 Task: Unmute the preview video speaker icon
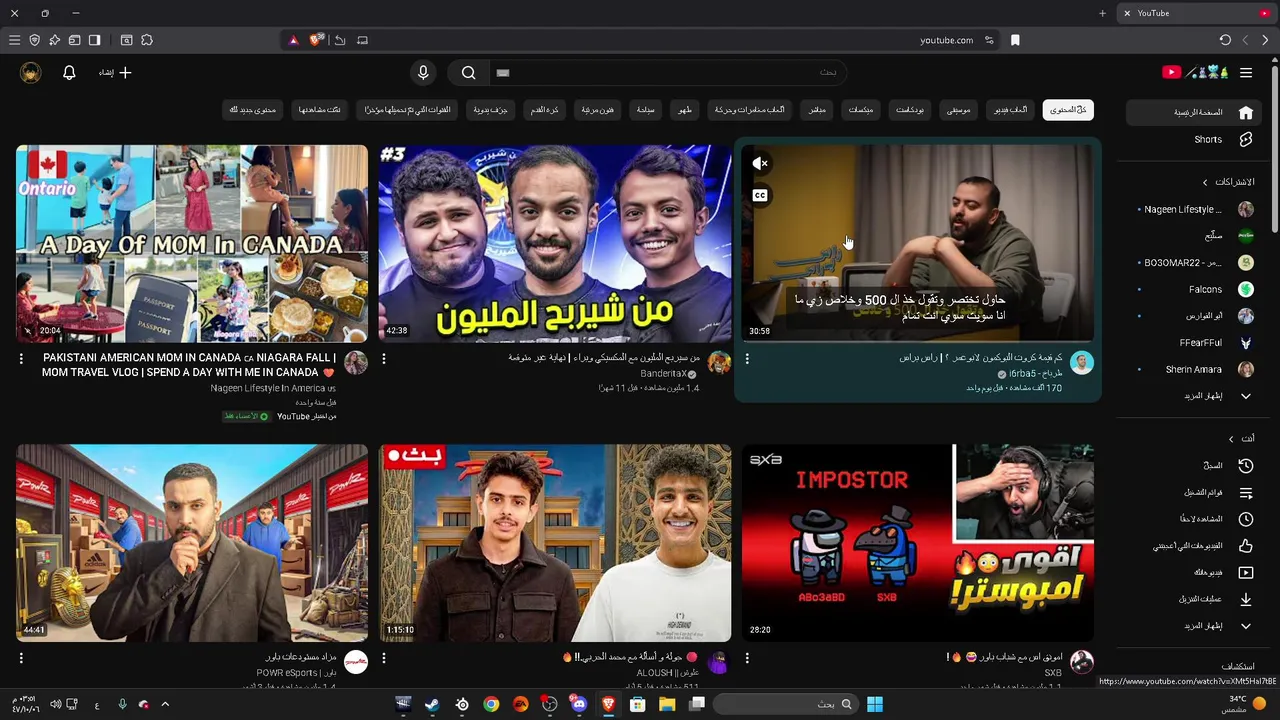point(760,163)
